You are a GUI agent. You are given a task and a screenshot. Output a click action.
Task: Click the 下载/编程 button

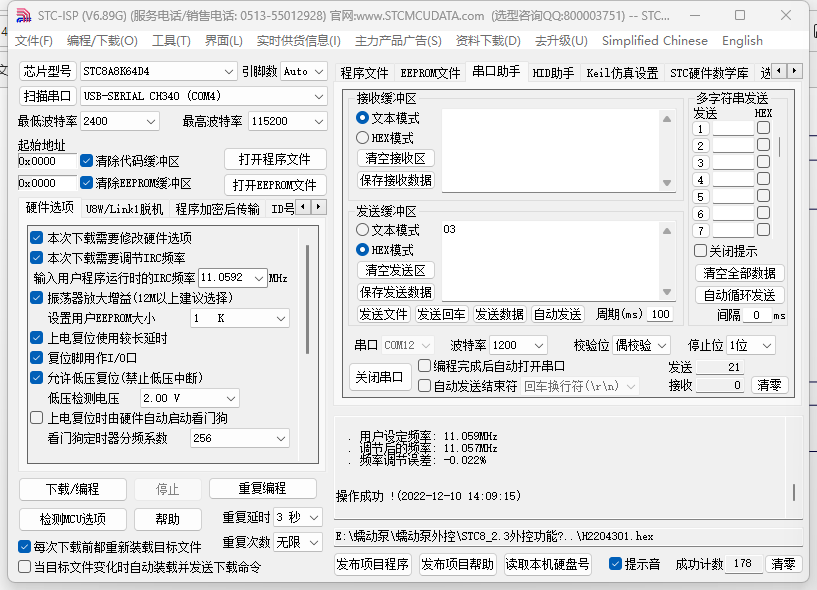pyautogui.click(x=72, y=489)
